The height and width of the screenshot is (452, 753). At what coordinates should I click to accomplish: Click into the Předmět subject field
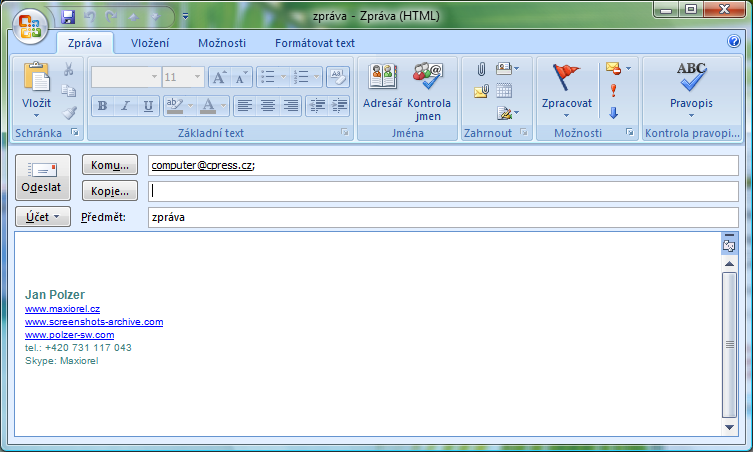pyautogui.click(x=443, y=217)
